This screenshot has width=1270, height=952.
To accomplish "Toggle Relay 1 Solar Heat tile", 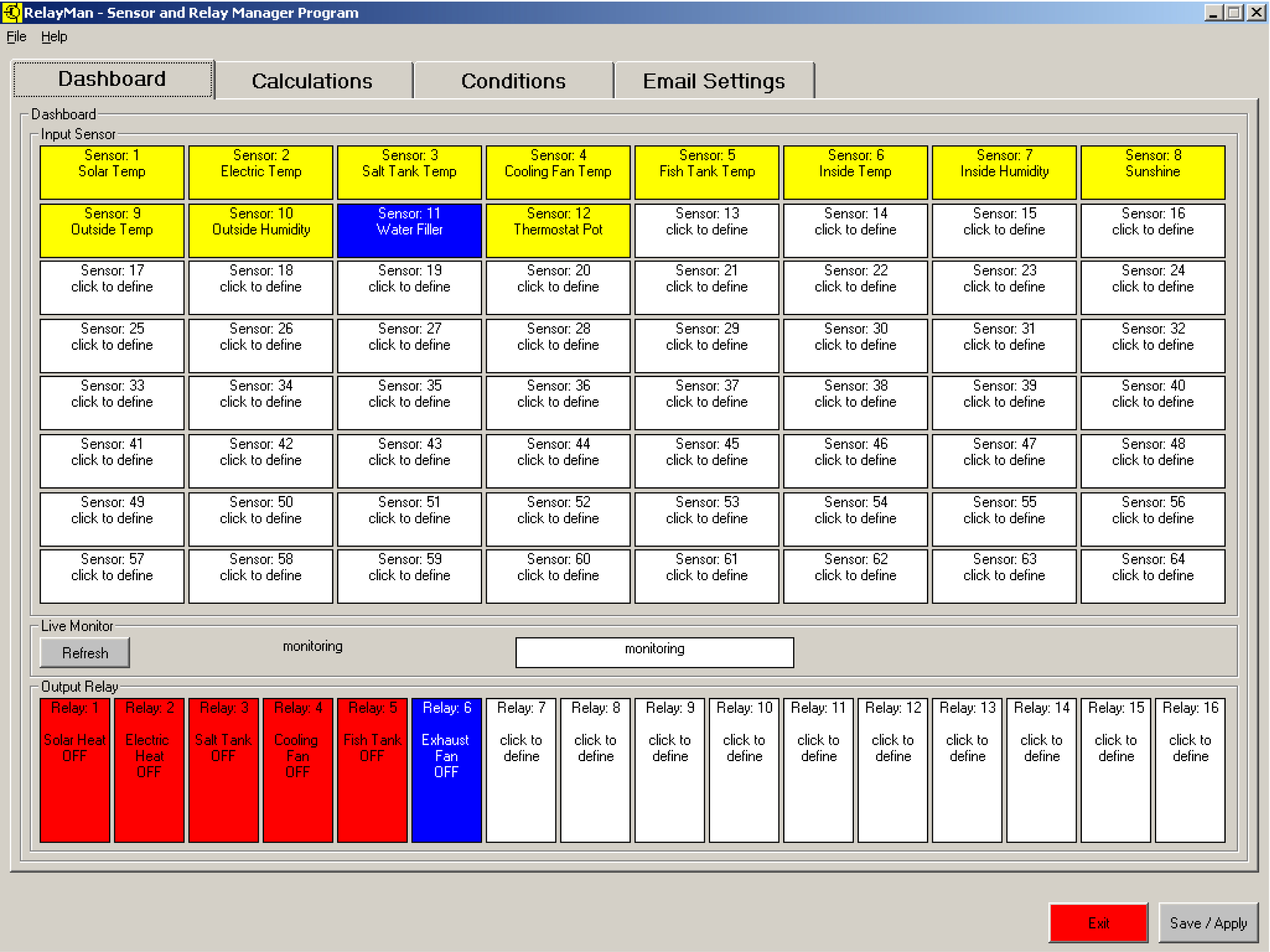I will click(x=75, y=770).
